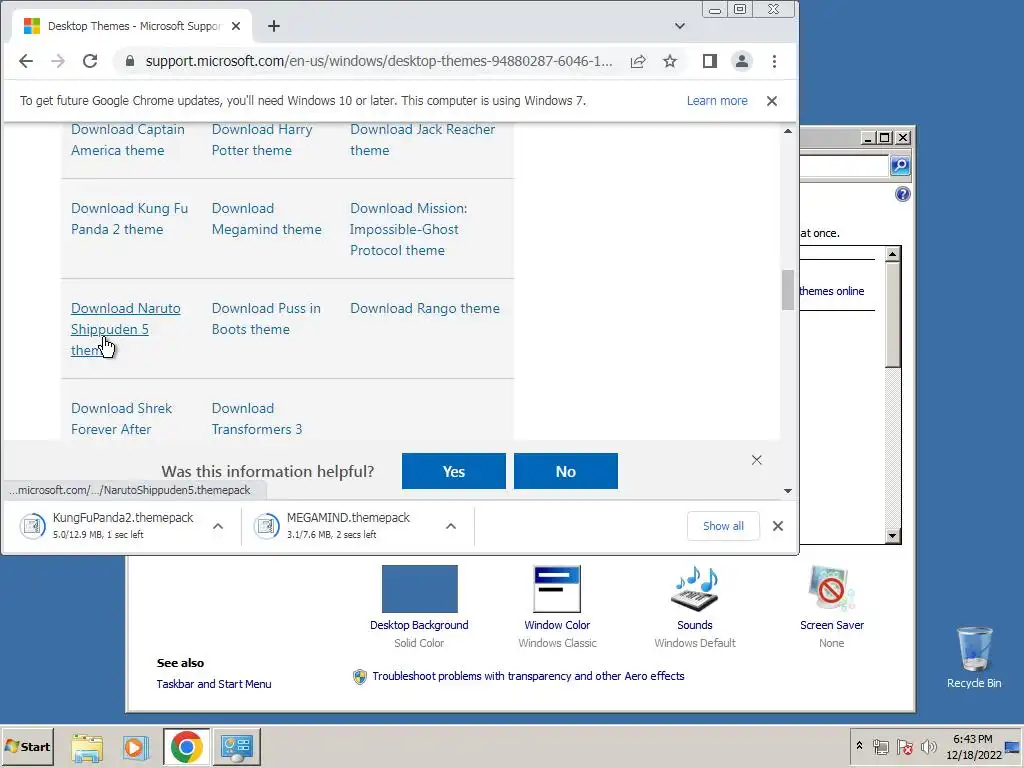Launch Windows Media Player from taskbar
Viewport: 1024px width, 768px height.
pyautogui.click(x=135, y=747)
